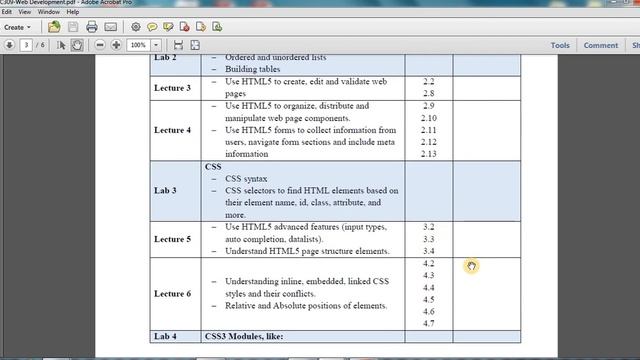
Task: Click the Save disk icon
Action: coord(73,27)
